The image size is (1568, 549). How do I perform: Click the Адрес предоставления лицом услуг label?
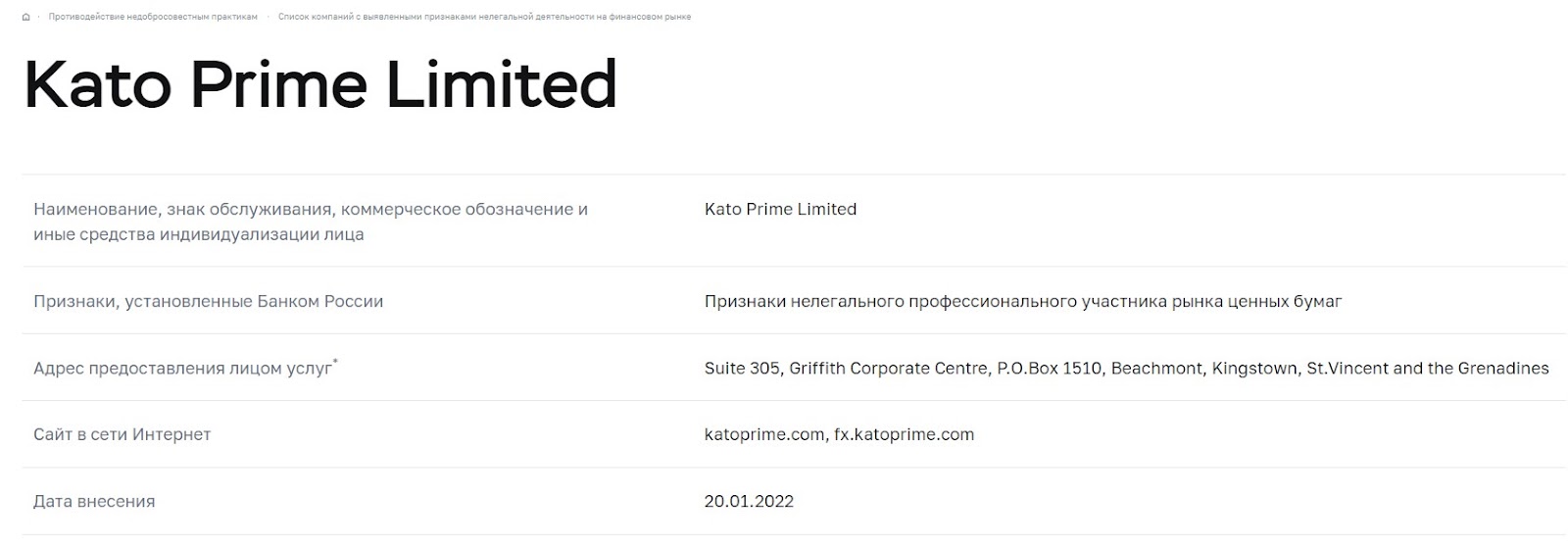[182, 369]
